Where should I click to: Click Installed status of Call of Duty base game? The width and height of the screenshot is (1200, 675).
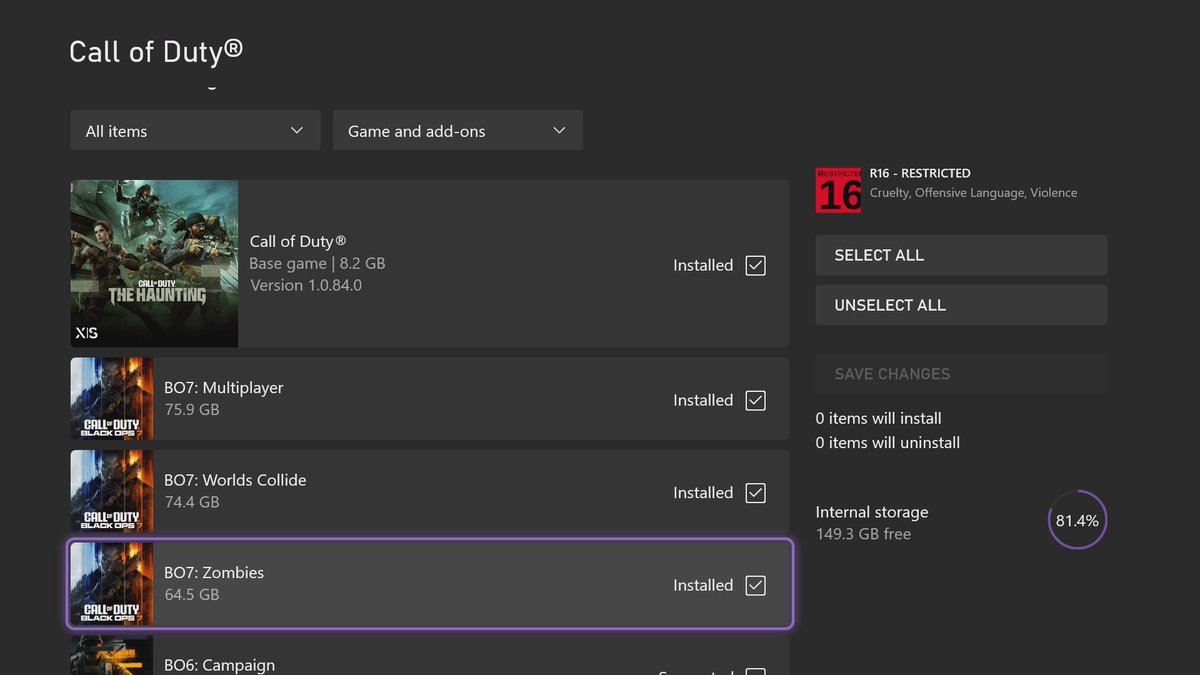(x=703, y=265)
